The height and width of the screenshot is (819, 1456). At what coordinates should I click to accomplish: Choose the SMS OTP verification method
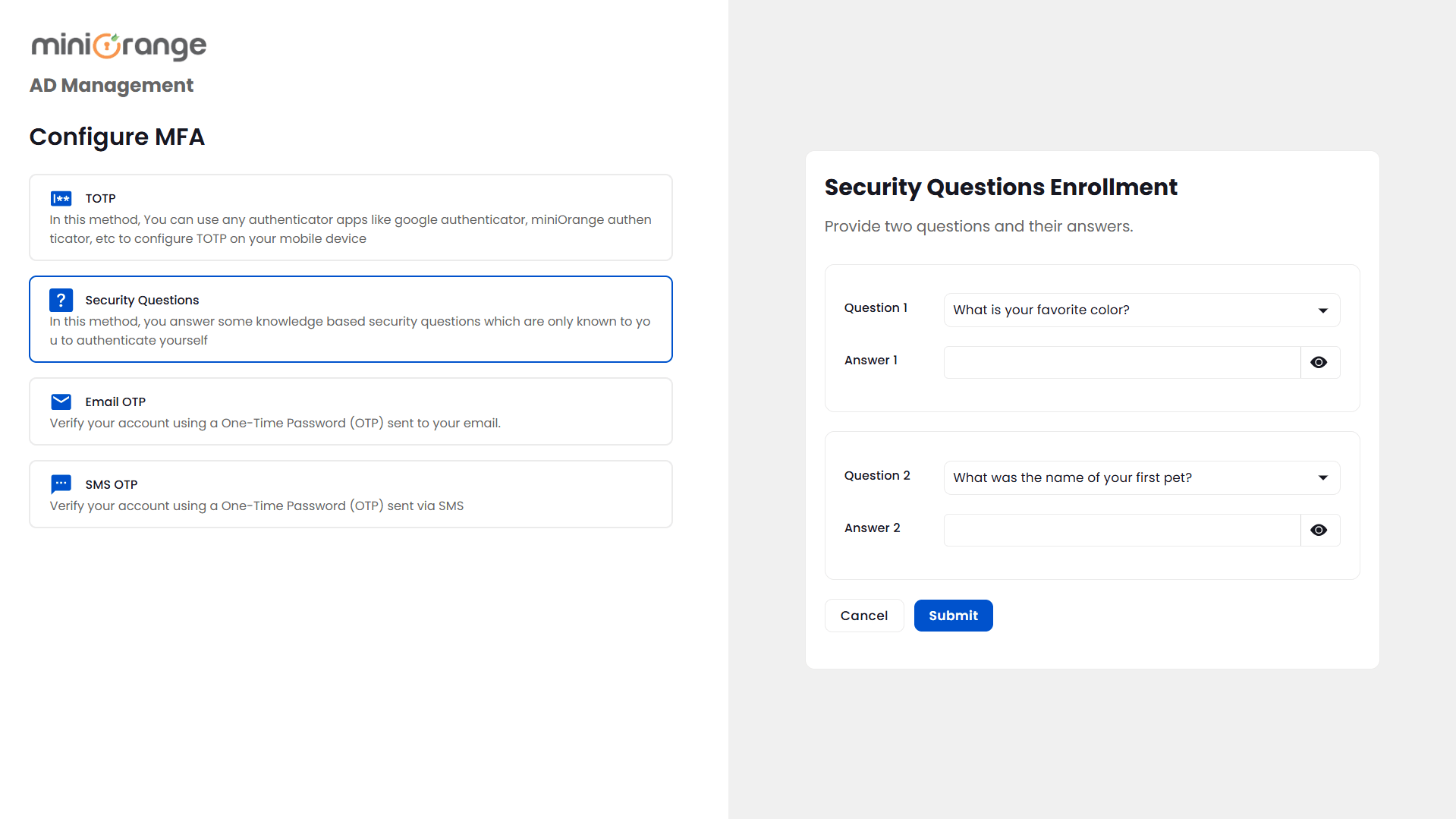(350, 493)
